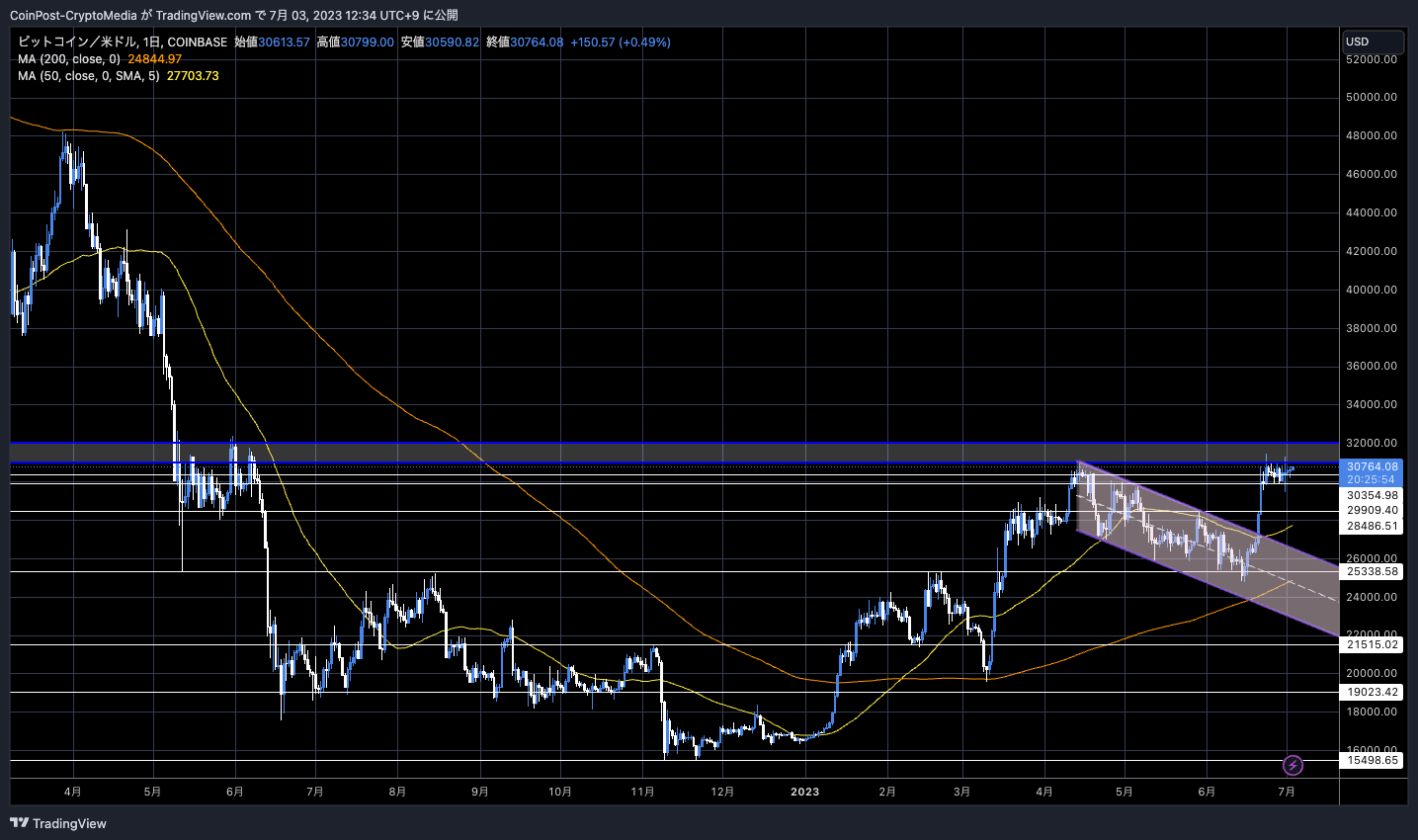
Task: Click the 15498.65 price line label
Action: (1373, 760)
